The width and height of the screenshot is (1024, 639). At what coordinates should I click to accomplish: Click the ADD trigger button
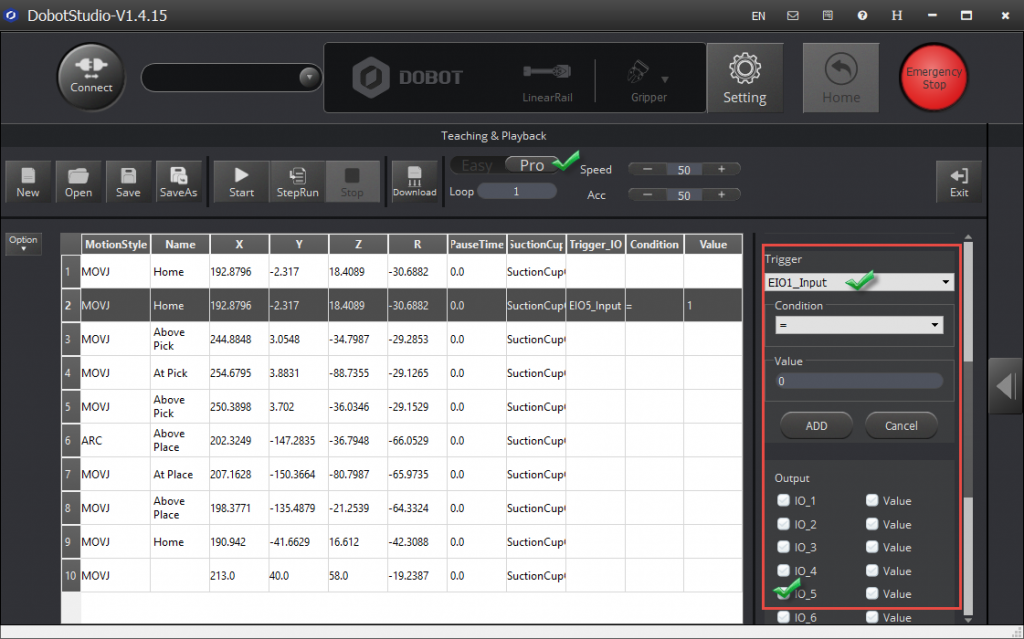(x=816, y=425)
